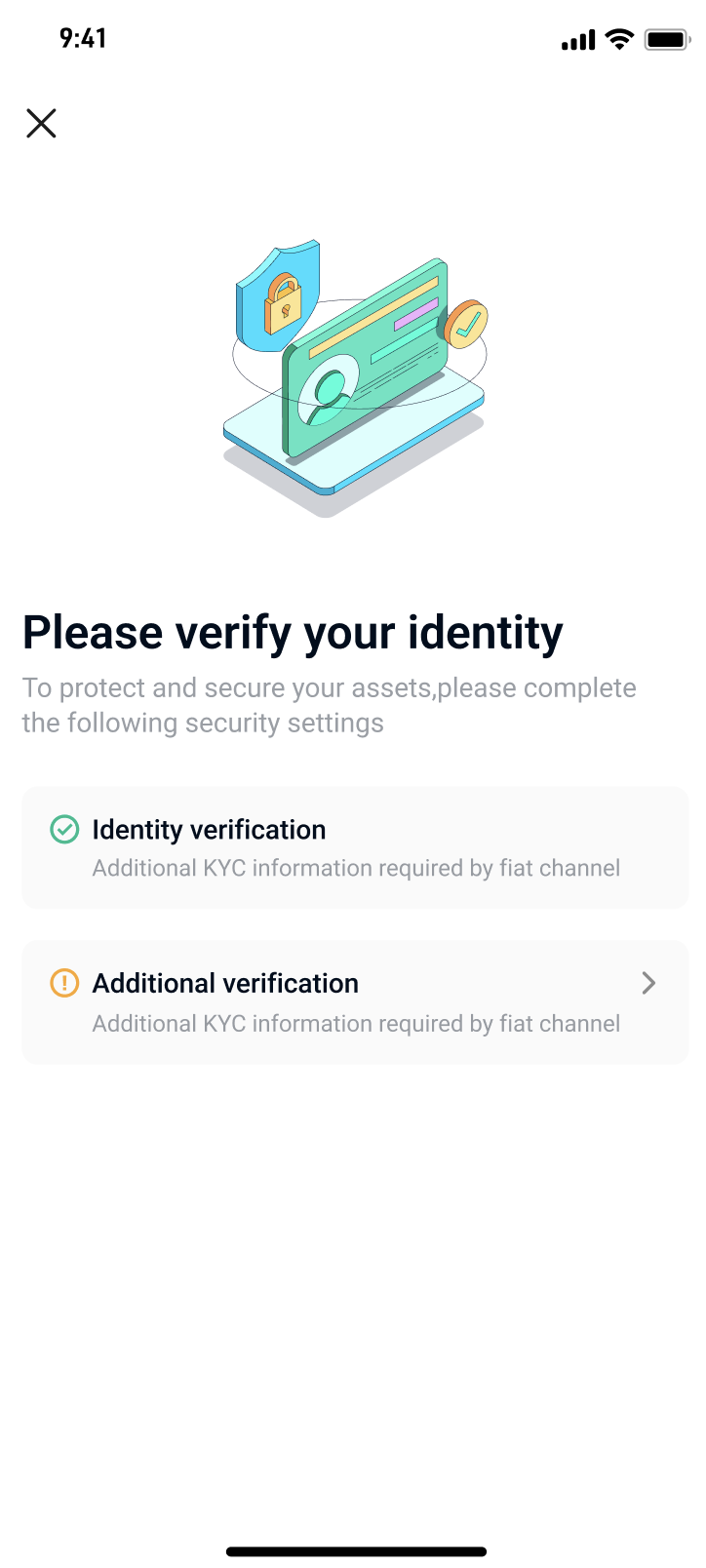
Task: Open the Additional verification label
Action: [225, 983]
